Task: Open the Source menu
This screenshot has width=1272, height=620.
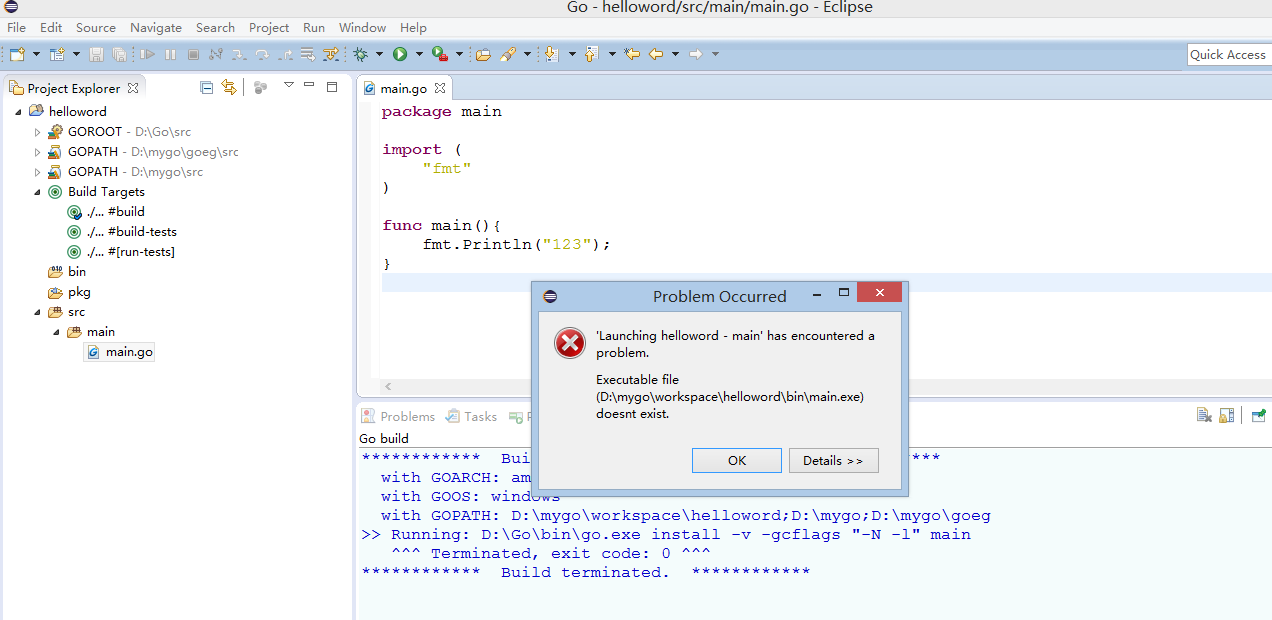Action: pyautogui.click(x=96, y=28)
